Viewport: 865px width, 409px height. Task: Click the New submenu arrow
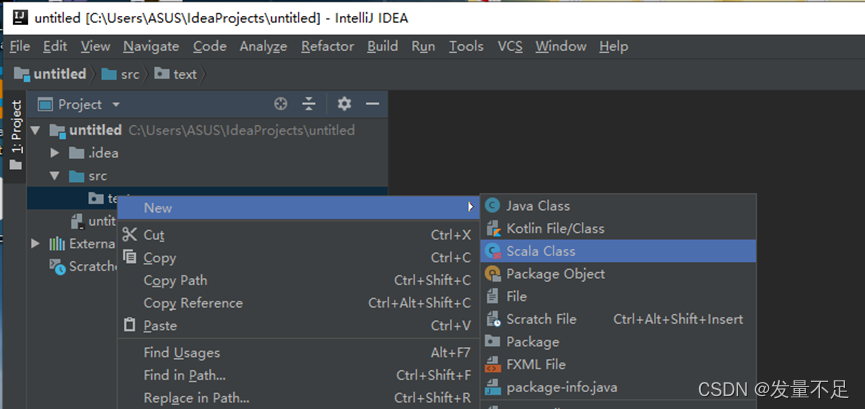pyautogui.click(x=471, y=208)
